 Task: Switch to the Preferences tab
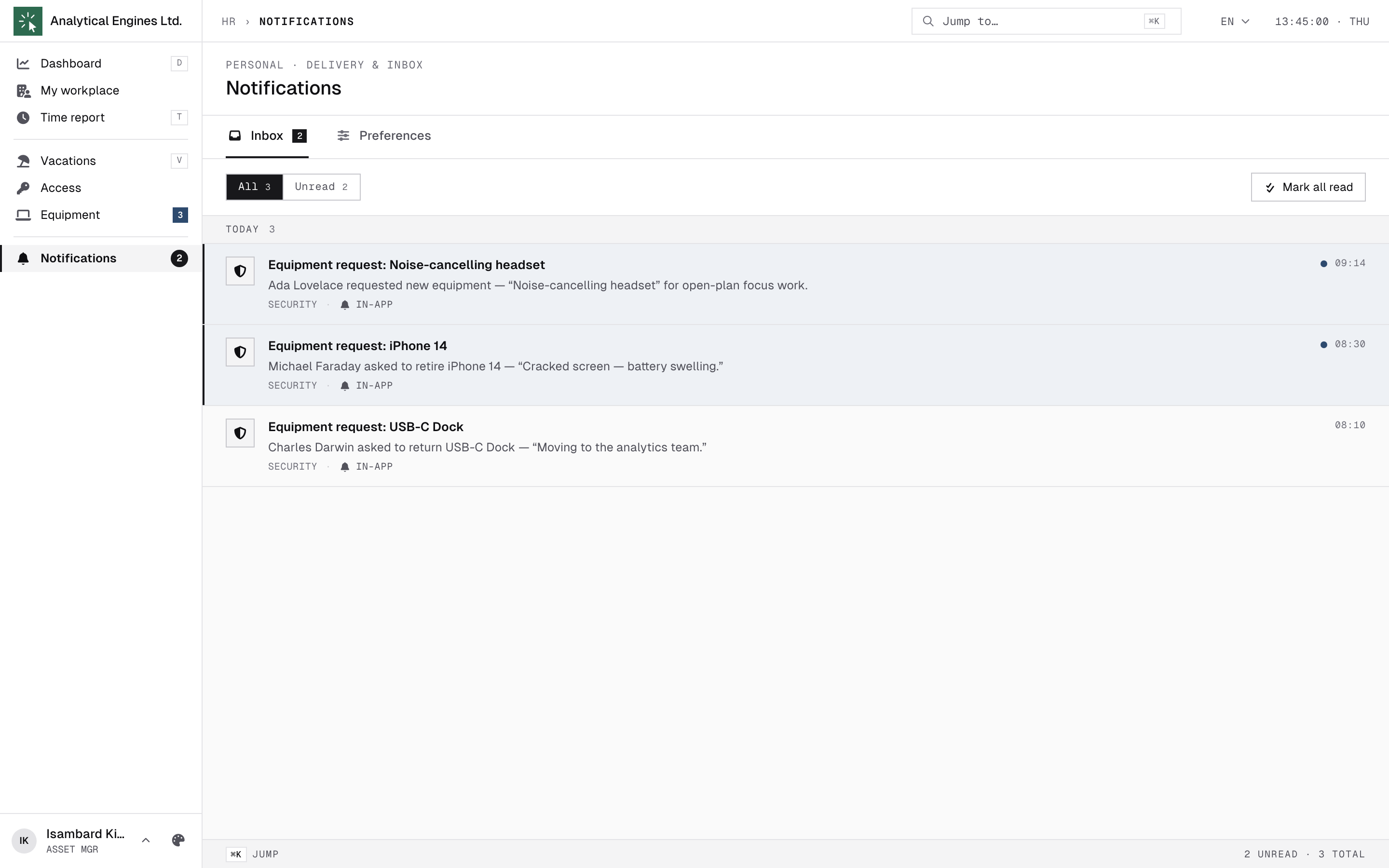(x=384, y=136)
